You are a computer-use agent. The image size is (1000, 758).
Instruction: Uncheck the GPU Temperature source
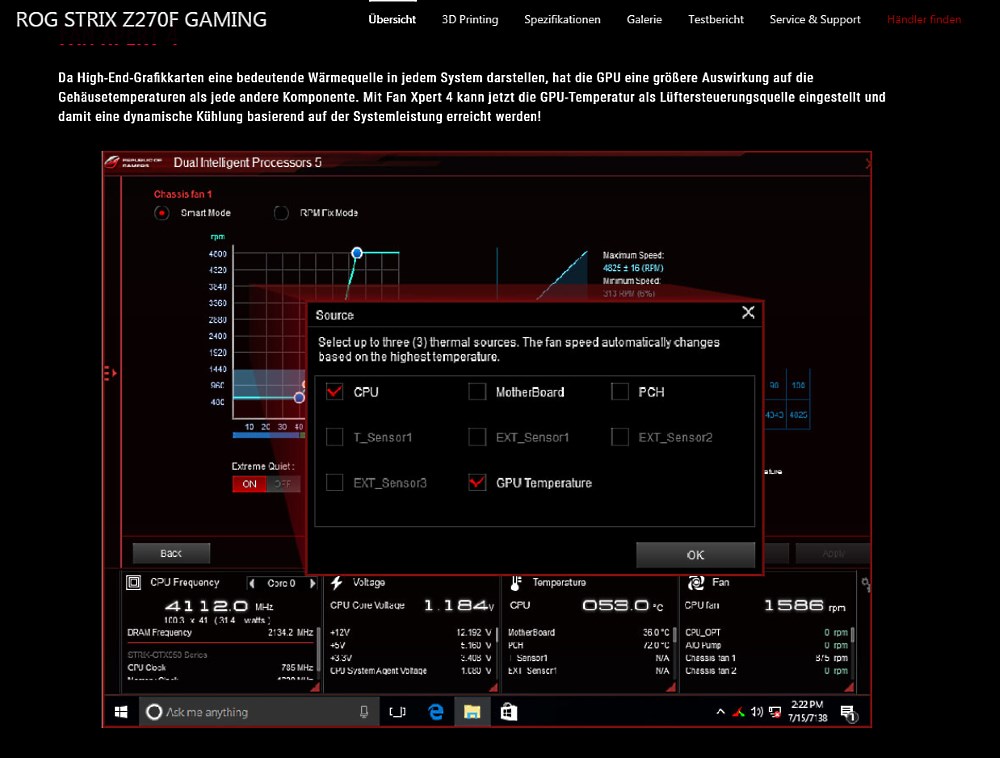[x=477, y=483]
